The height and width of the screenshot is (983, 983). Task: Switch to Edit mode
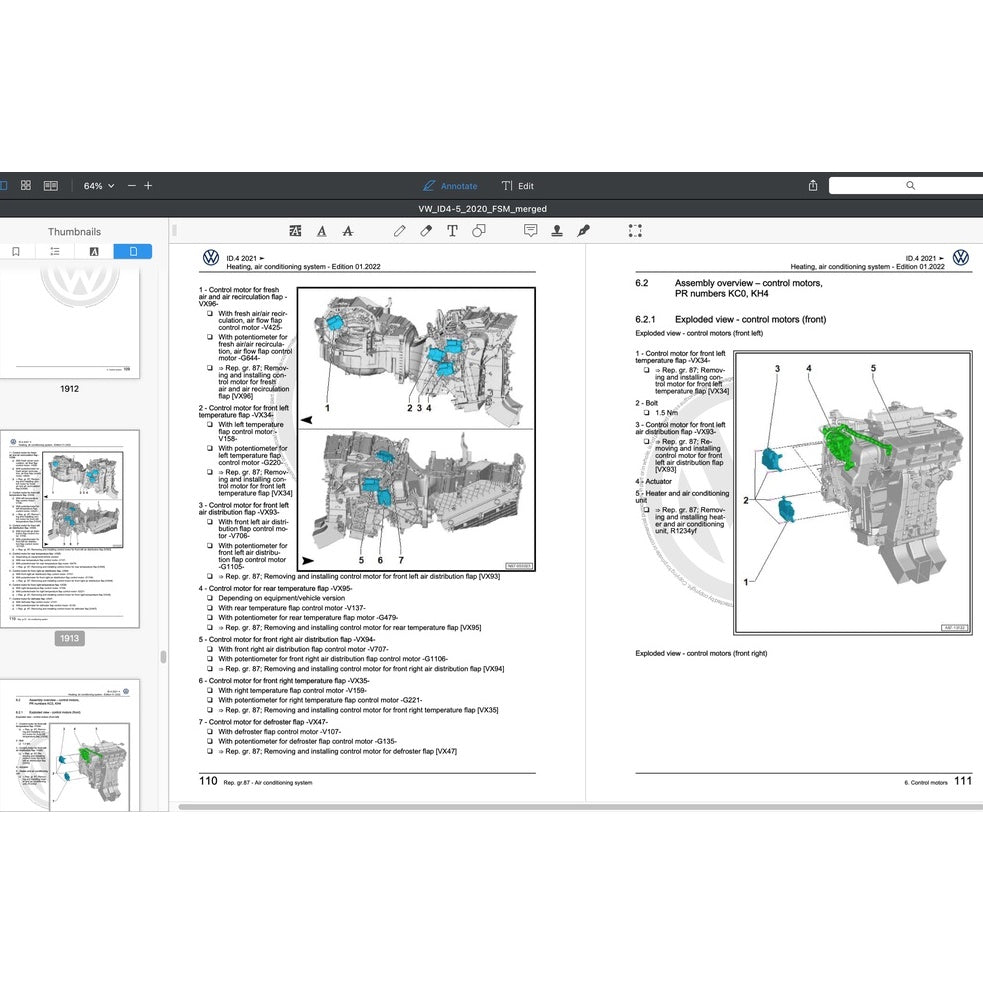tap(518, 186)
